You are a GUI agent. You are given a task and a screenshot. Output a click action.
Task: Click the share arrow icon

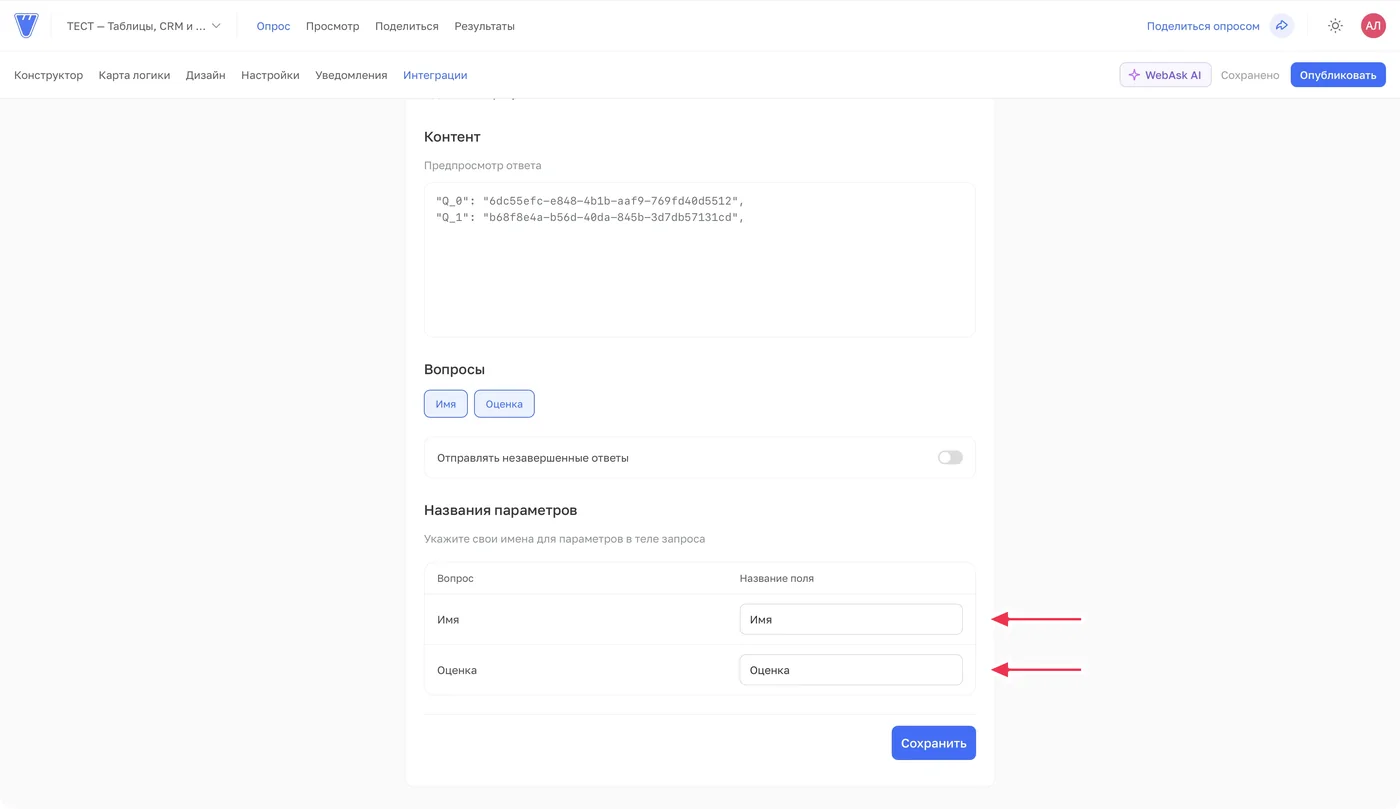[1281, 26]
